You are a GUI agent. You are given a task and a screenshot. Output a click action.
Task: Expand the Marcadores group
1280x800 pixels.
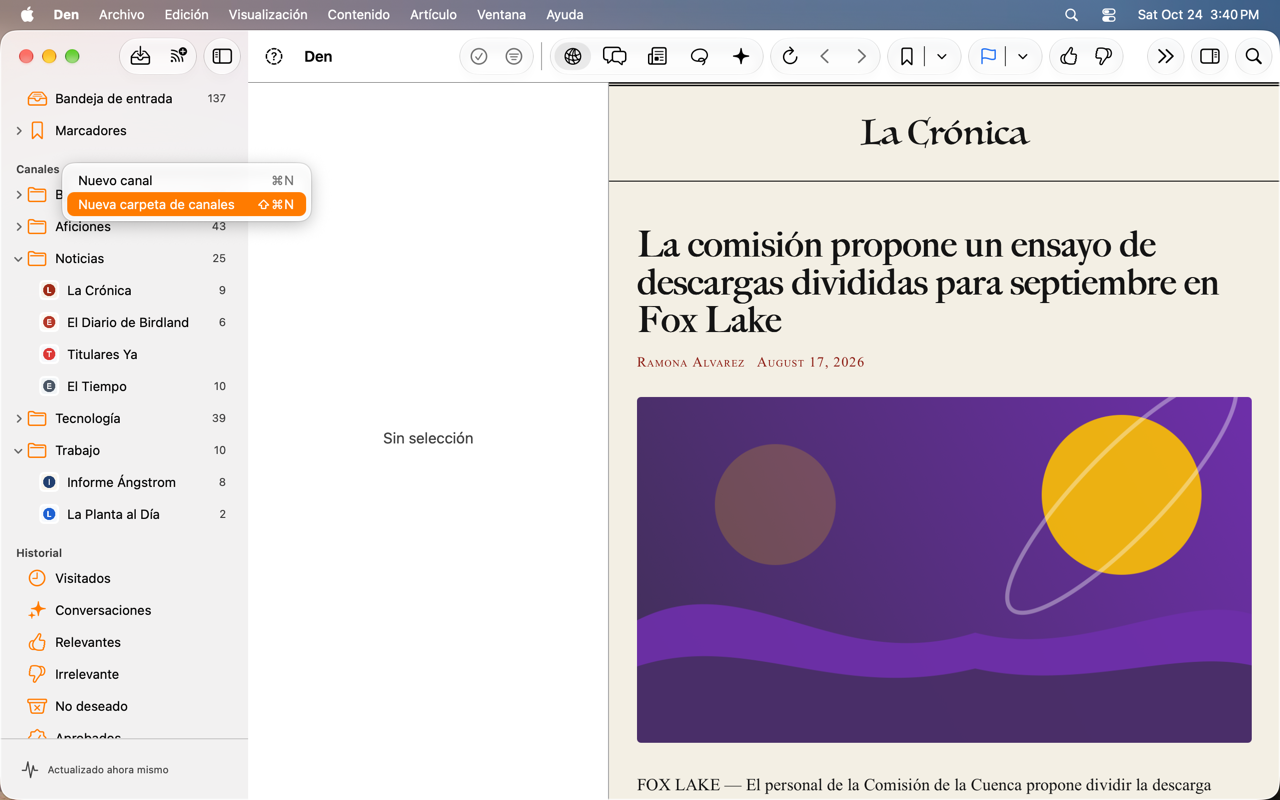[x=19, y=131]
